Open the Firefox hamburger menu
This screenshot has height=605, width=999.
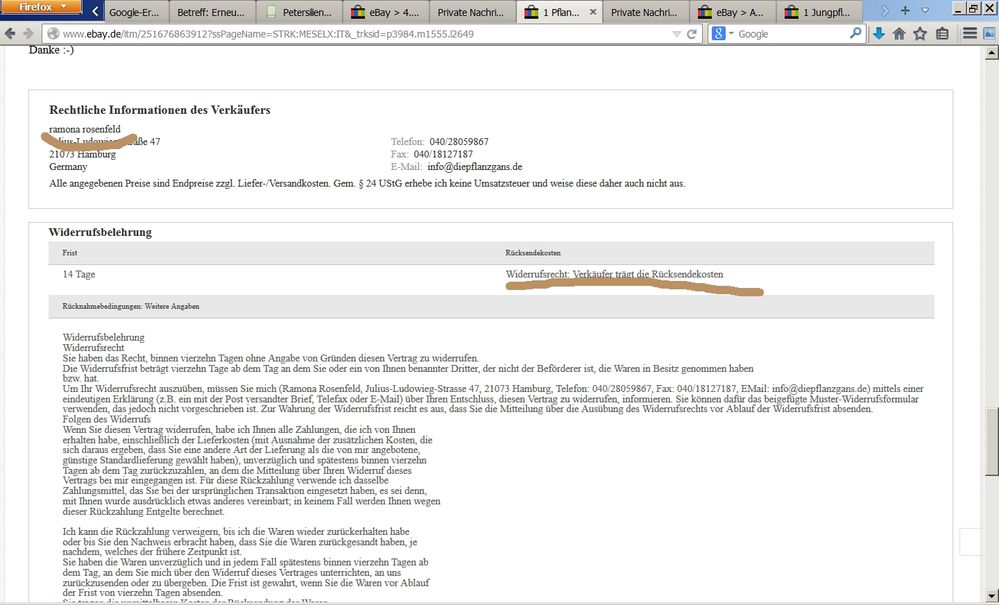[970, 34]
